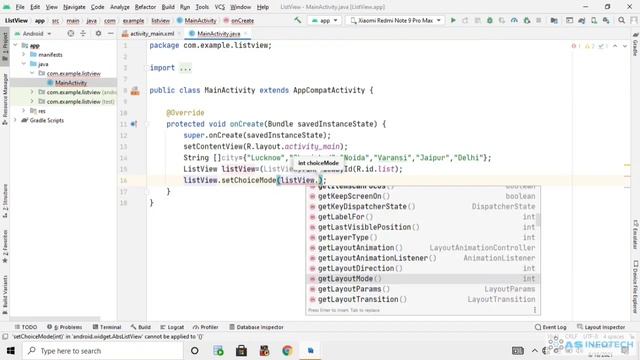
Task: Expand Gradle Scripts node
Action: (16, 120)
